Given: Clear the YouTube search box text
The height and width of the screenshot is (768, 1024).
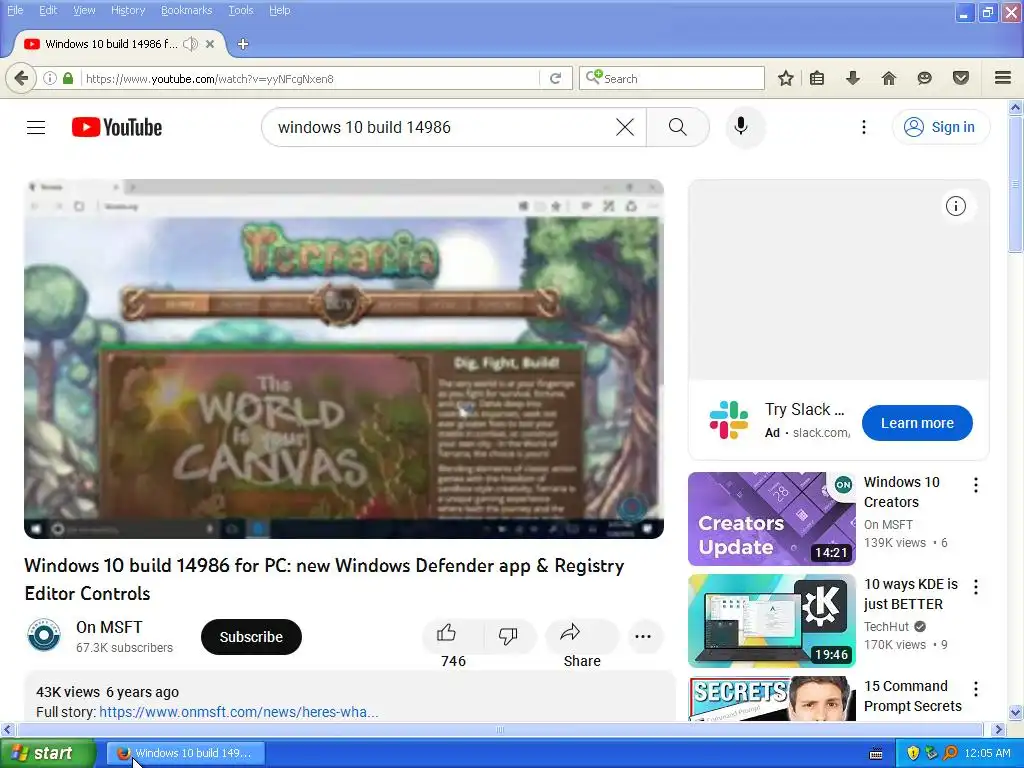Looking at the screenshot, I should (x=625, y=127).
